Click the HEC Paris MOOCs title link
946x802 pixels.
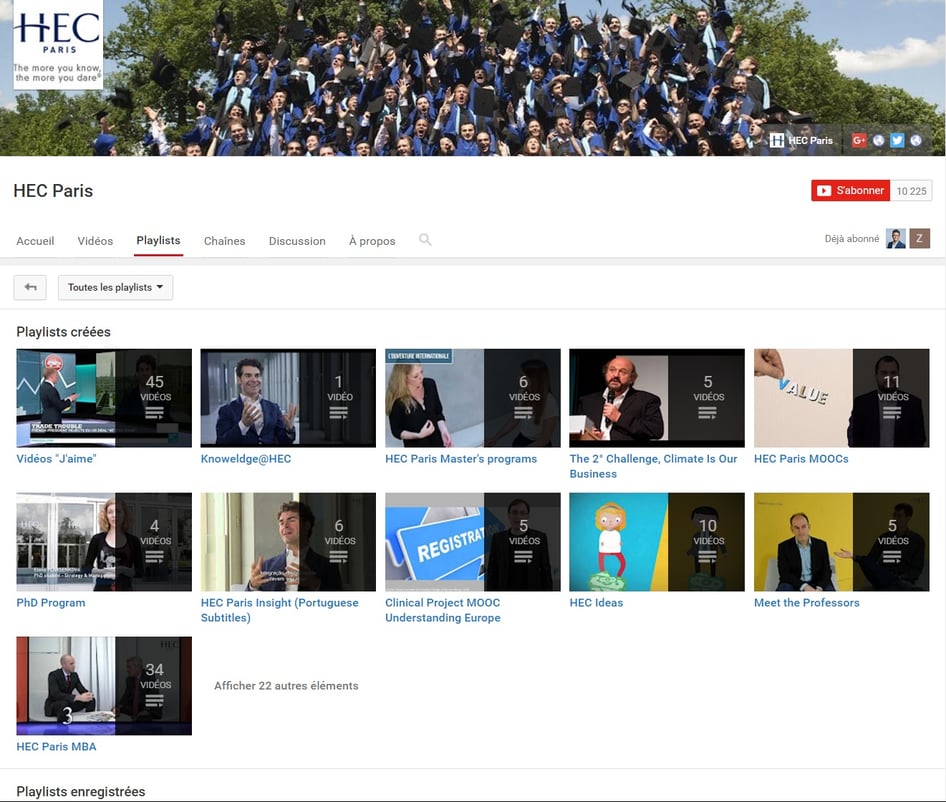tap(801, 459)
